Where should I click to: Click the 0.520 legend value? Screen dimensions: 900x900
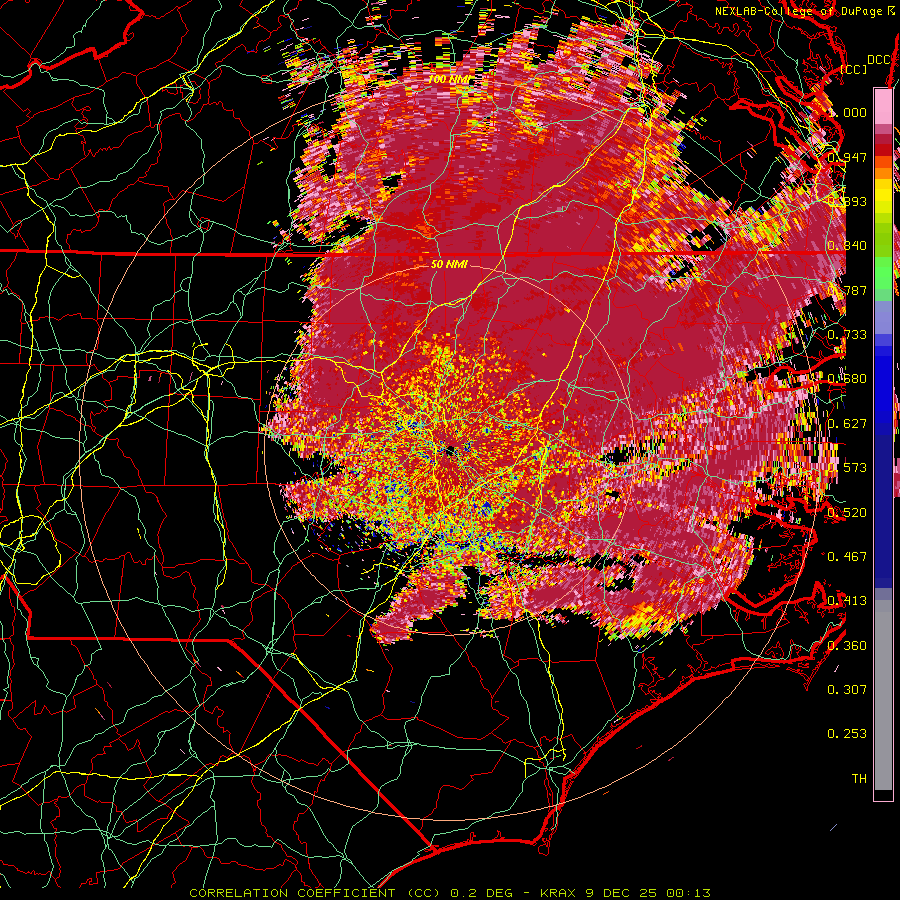point(847,513)
